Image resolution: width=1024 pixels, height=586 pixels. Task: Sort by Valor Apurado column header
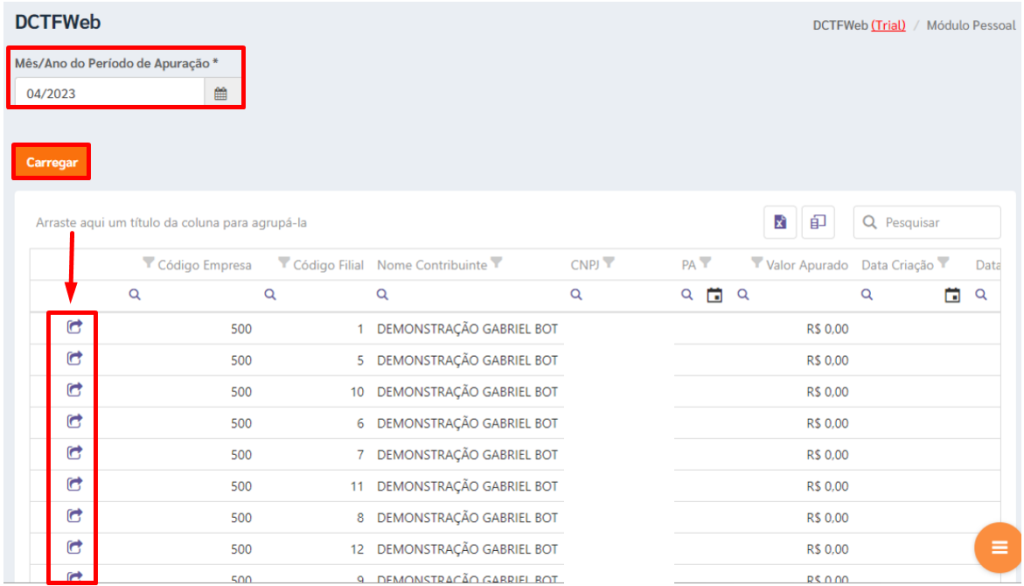[x=807, y=265]
